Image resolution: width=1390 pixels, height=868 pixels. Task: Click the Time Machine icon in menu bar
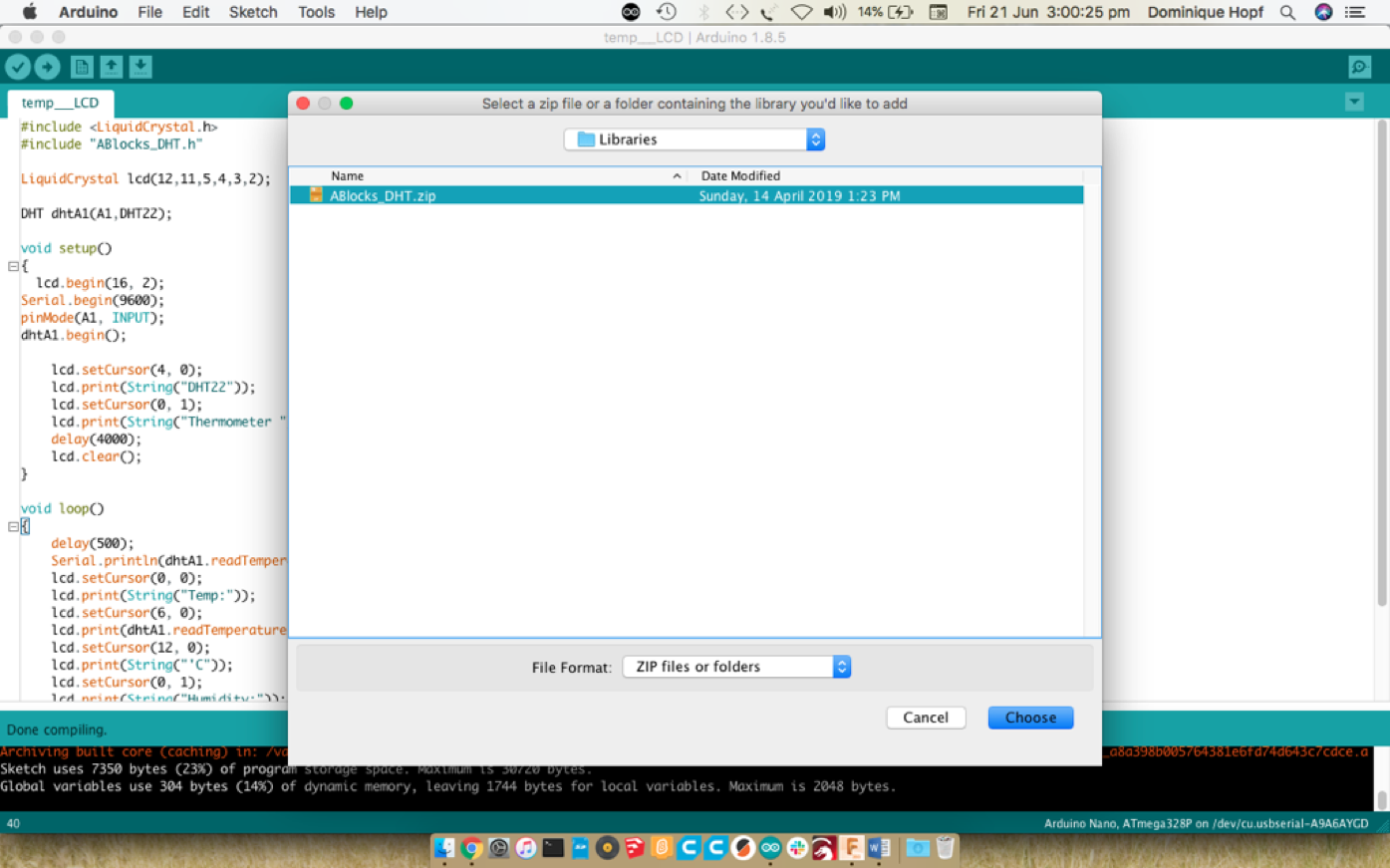(667, 12)
